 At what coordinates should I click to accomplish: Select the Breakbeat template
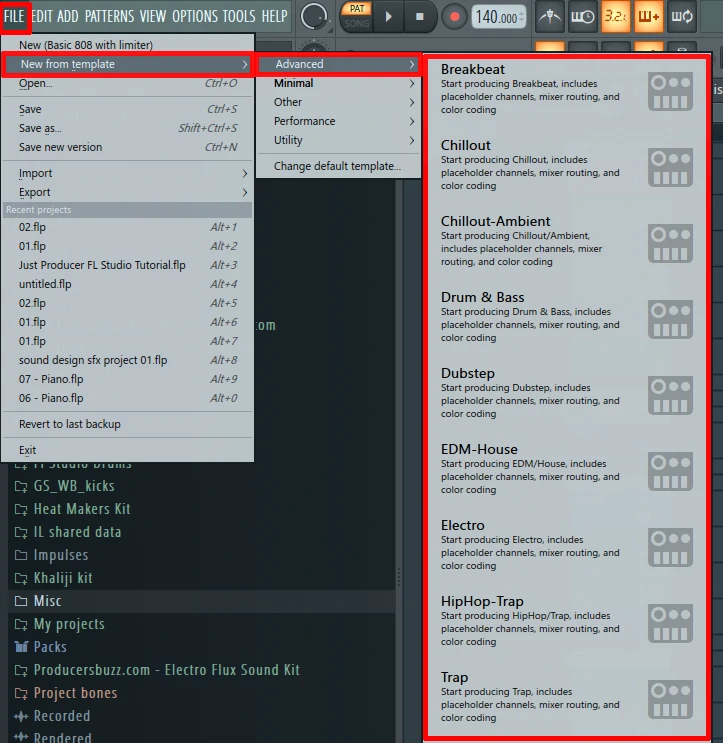566,90
